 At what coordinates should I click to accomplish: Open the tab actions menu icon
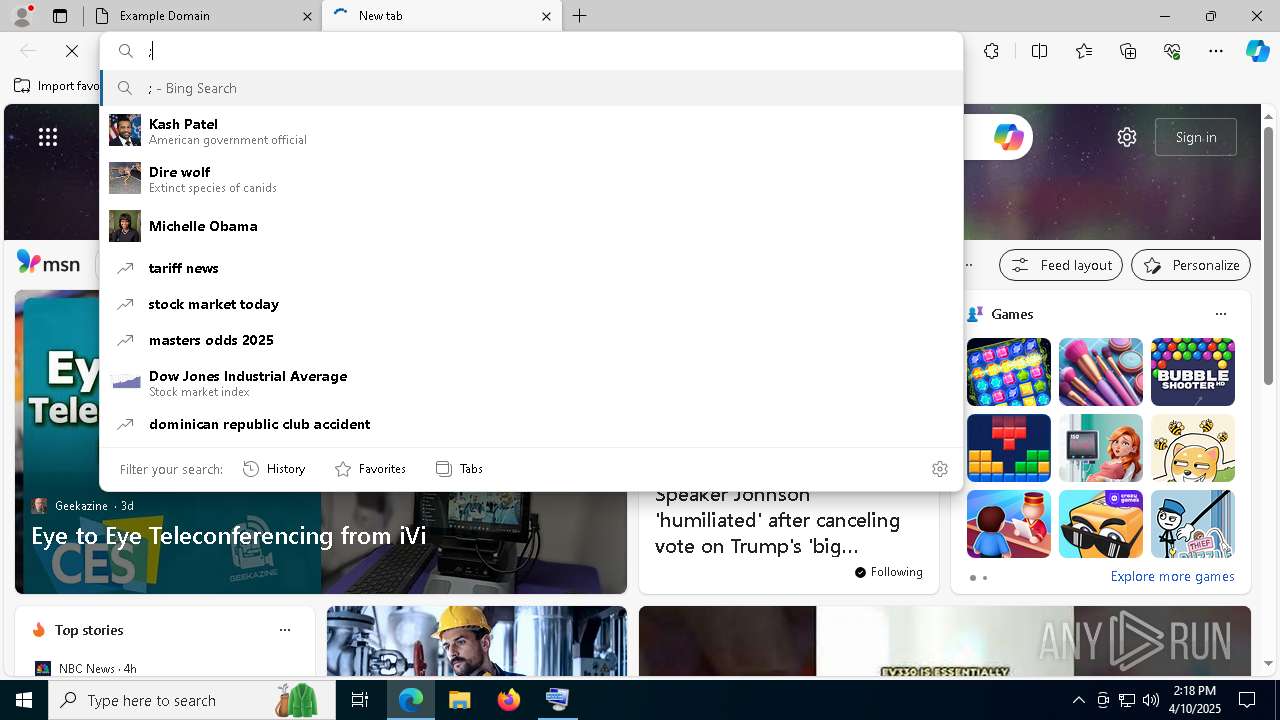(60, 16)
